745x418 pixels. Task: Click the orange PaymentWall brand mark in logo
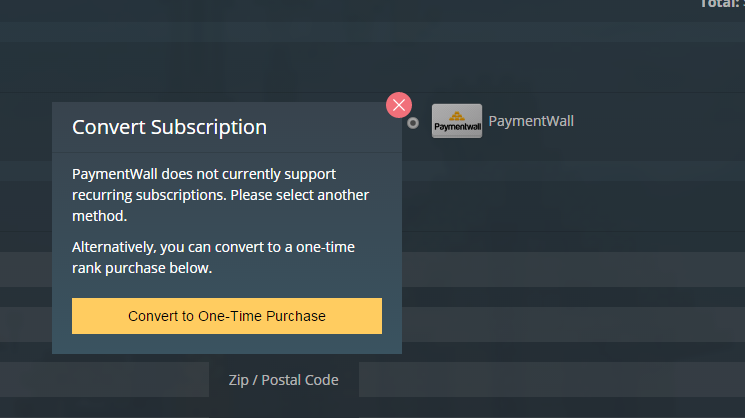[457, 115]
